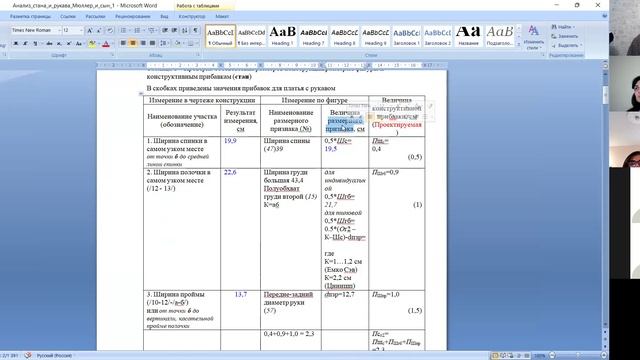Justify paragraph text

tap(153, 43)
